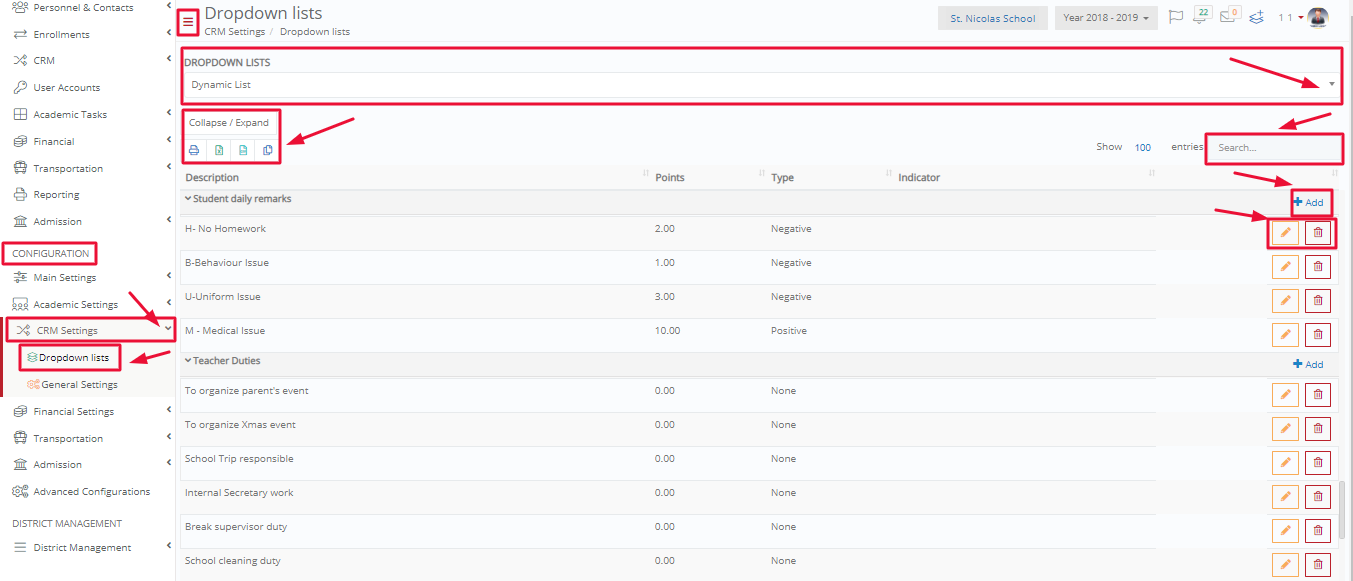1353x581 pixels.
Task: Edit School cleaning duty row
Action: click(x=1285, y=565)
